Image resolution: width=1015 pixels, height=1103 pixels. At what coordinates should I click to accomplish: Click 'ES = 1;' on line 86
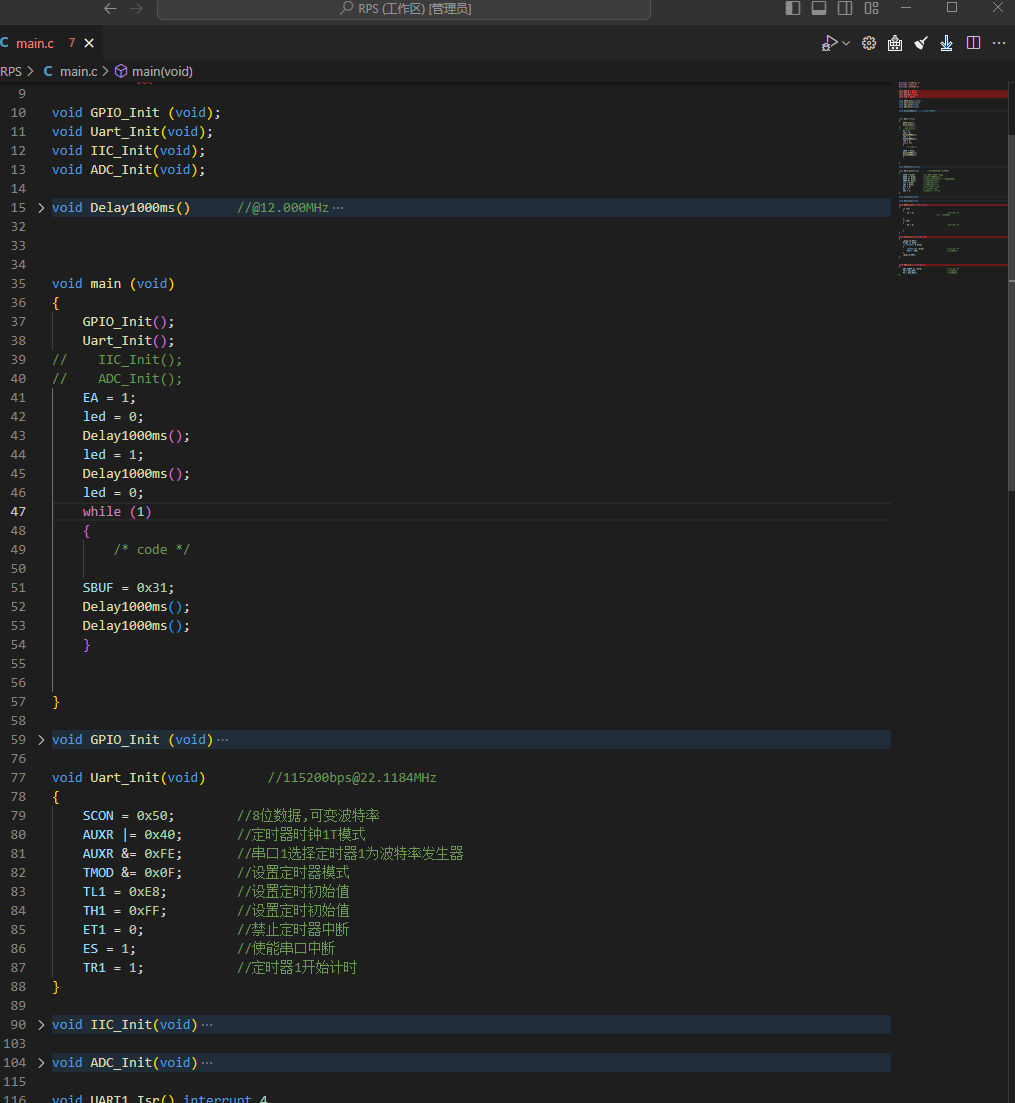coord(109,948)
